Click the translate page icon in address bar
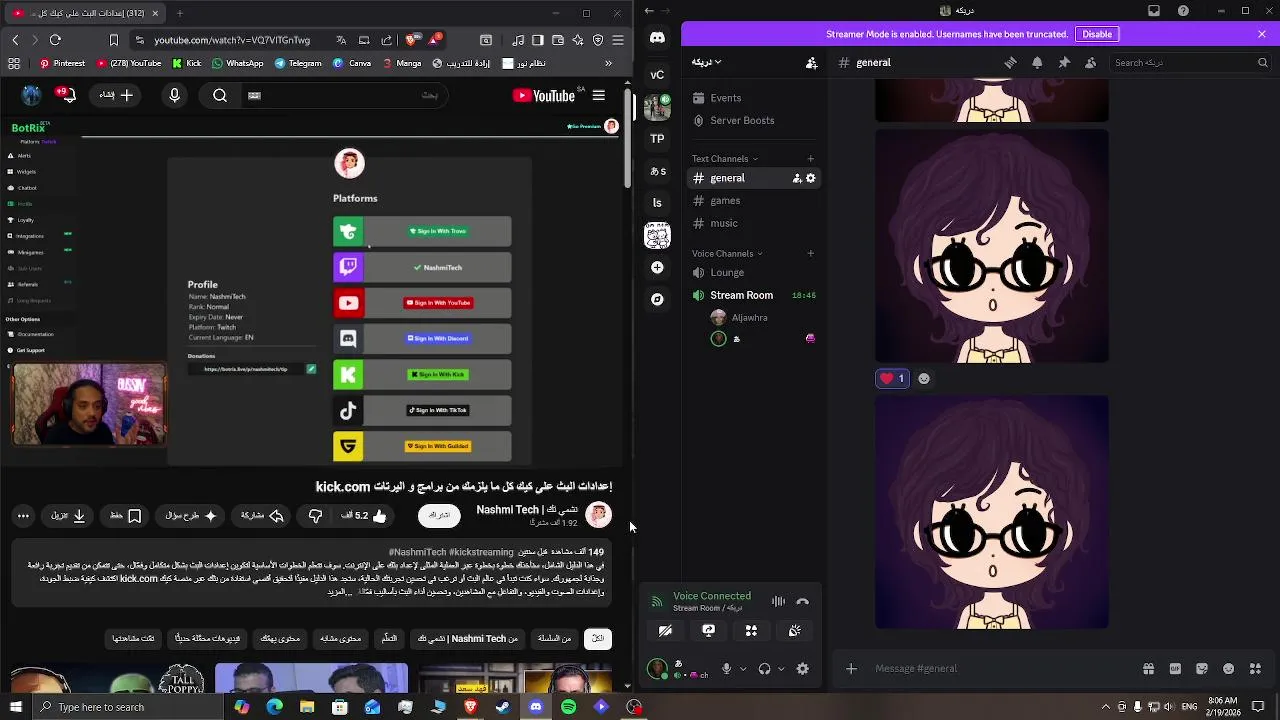Image resolution: width=1280 pixels, height=720 pixels. (341, 40)
